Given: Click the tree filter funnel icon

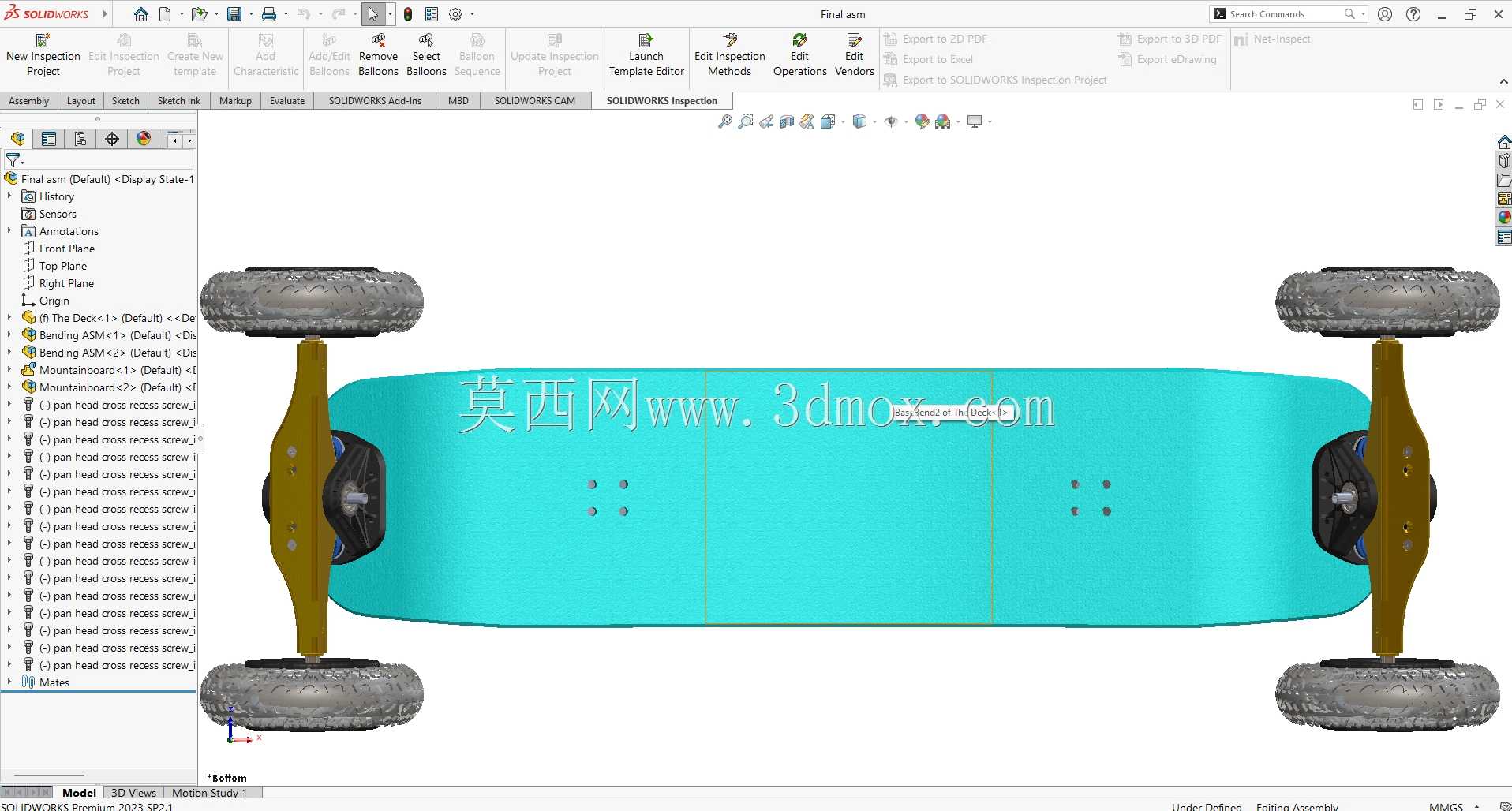Looking at the screenshot, I should [13, 160].
